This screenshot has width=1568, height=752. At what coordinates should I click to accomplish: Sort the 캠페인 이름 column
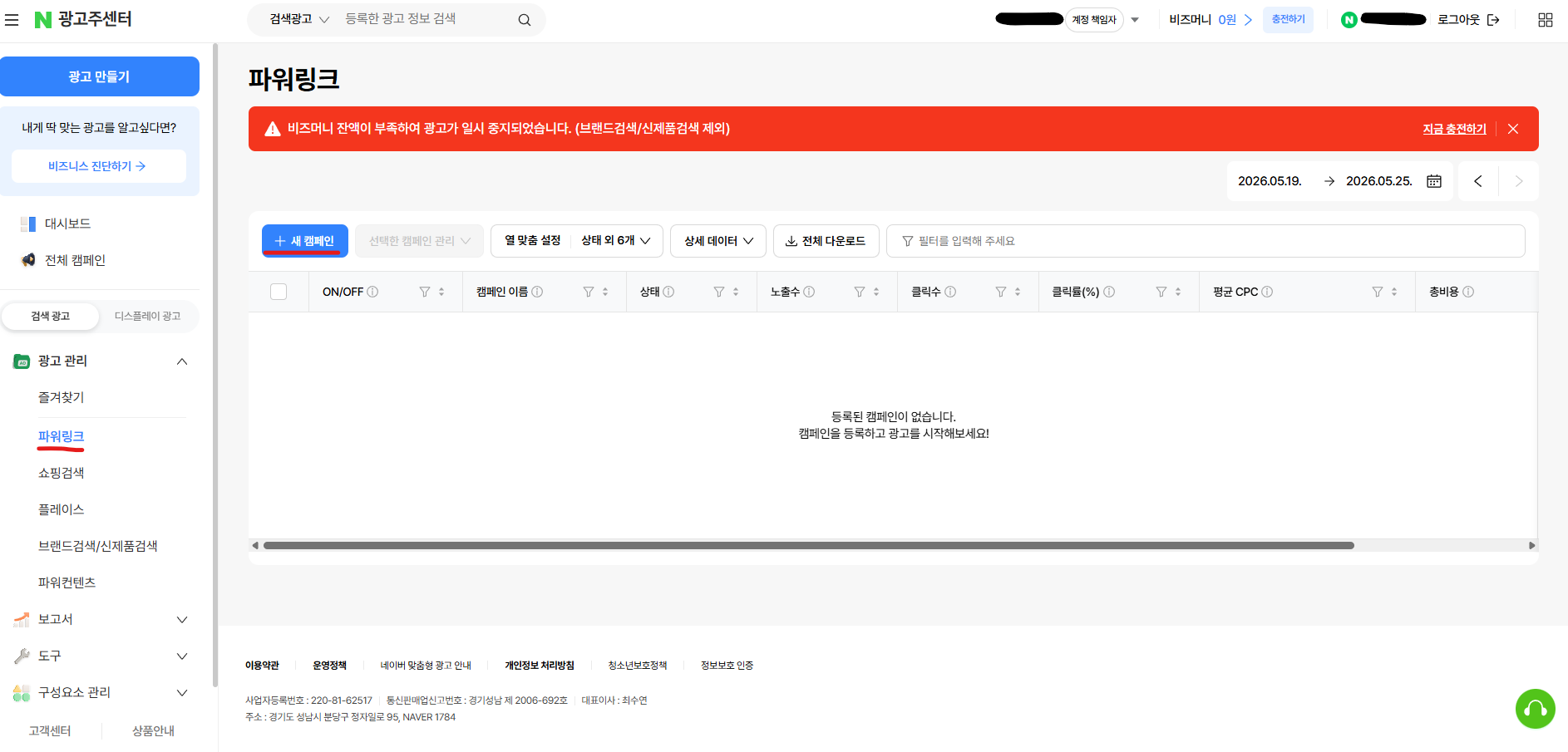pos(605,292)
